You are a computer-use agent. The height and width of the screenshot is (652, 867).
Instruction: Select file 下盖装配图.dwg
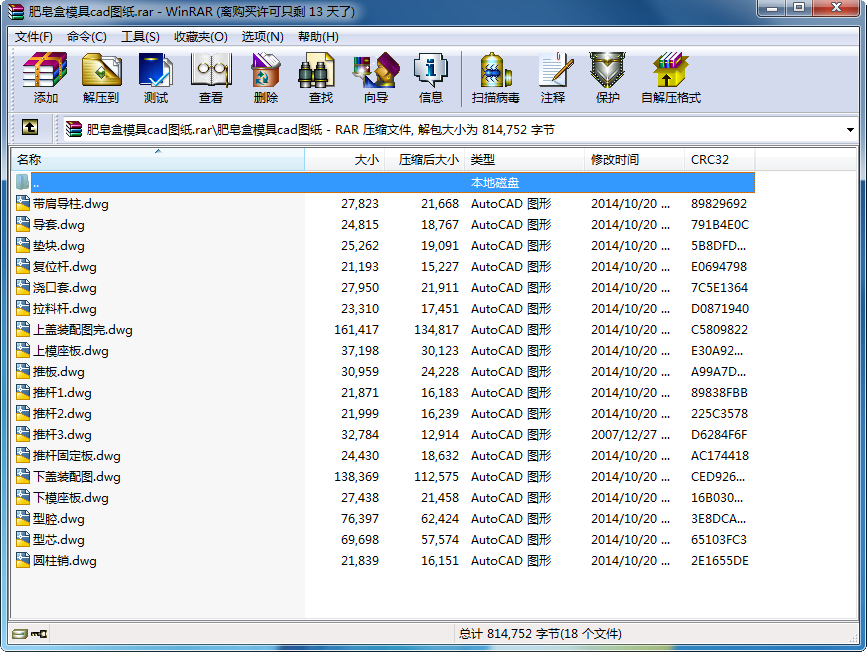click(x=77, y=477)
